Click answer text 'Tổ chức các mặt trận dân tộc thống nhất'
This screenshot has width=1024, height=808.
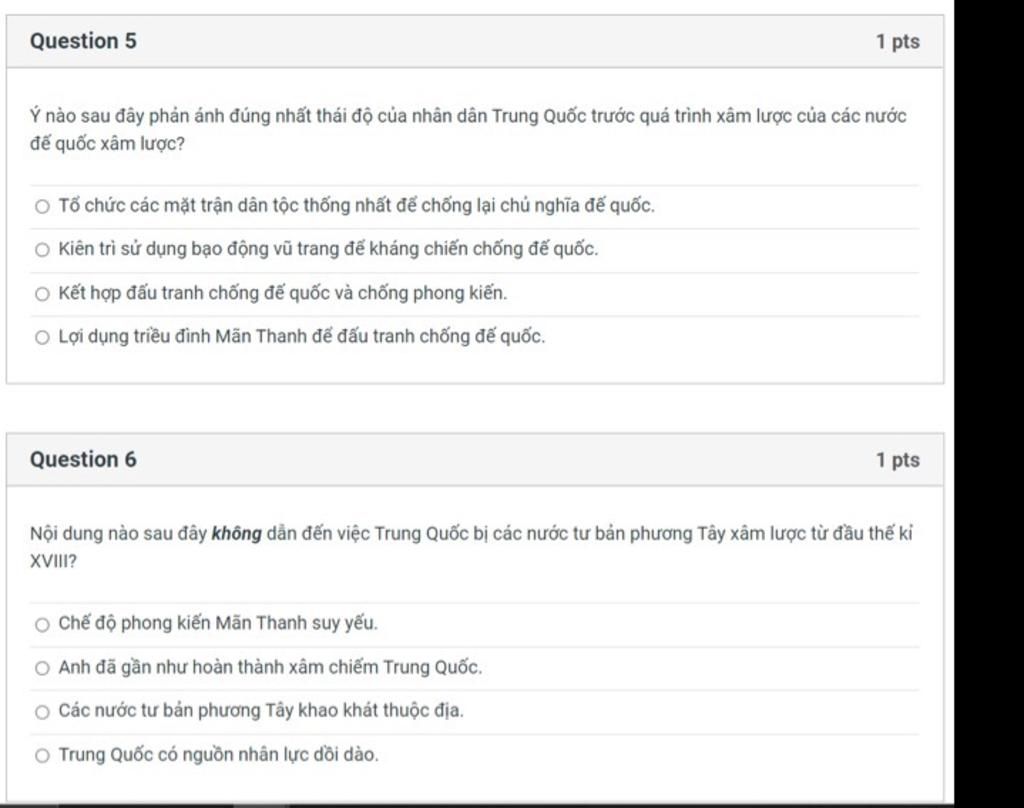tap(357, 206)
